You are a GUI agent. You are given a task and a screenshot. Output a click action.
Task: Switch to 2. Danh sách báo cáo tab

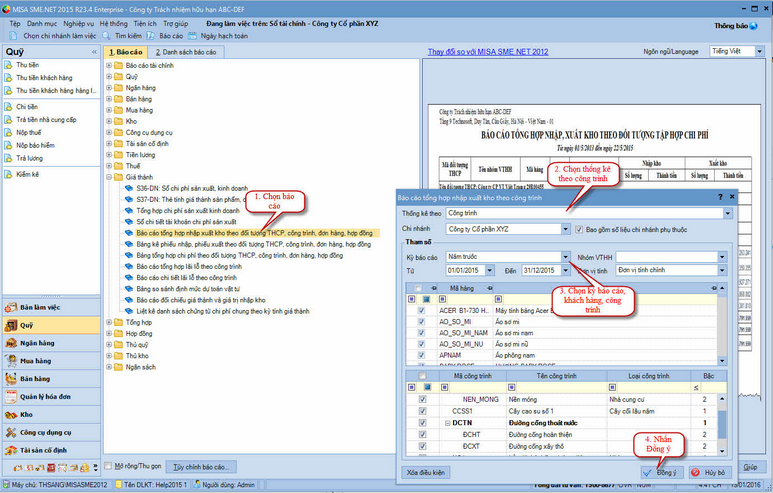coord(186,52)
